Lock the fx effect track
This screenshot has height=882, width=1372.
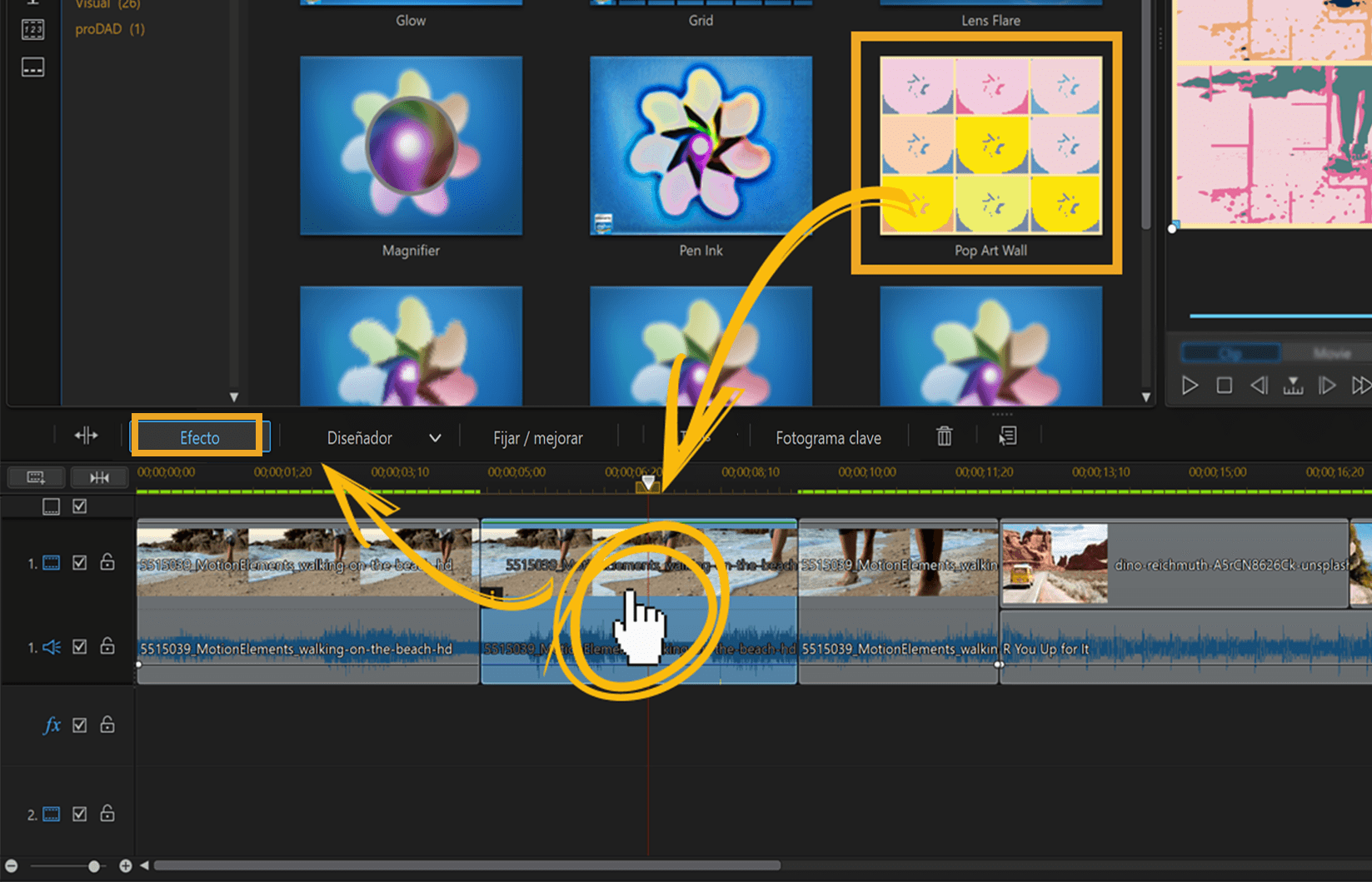point(107,725)
